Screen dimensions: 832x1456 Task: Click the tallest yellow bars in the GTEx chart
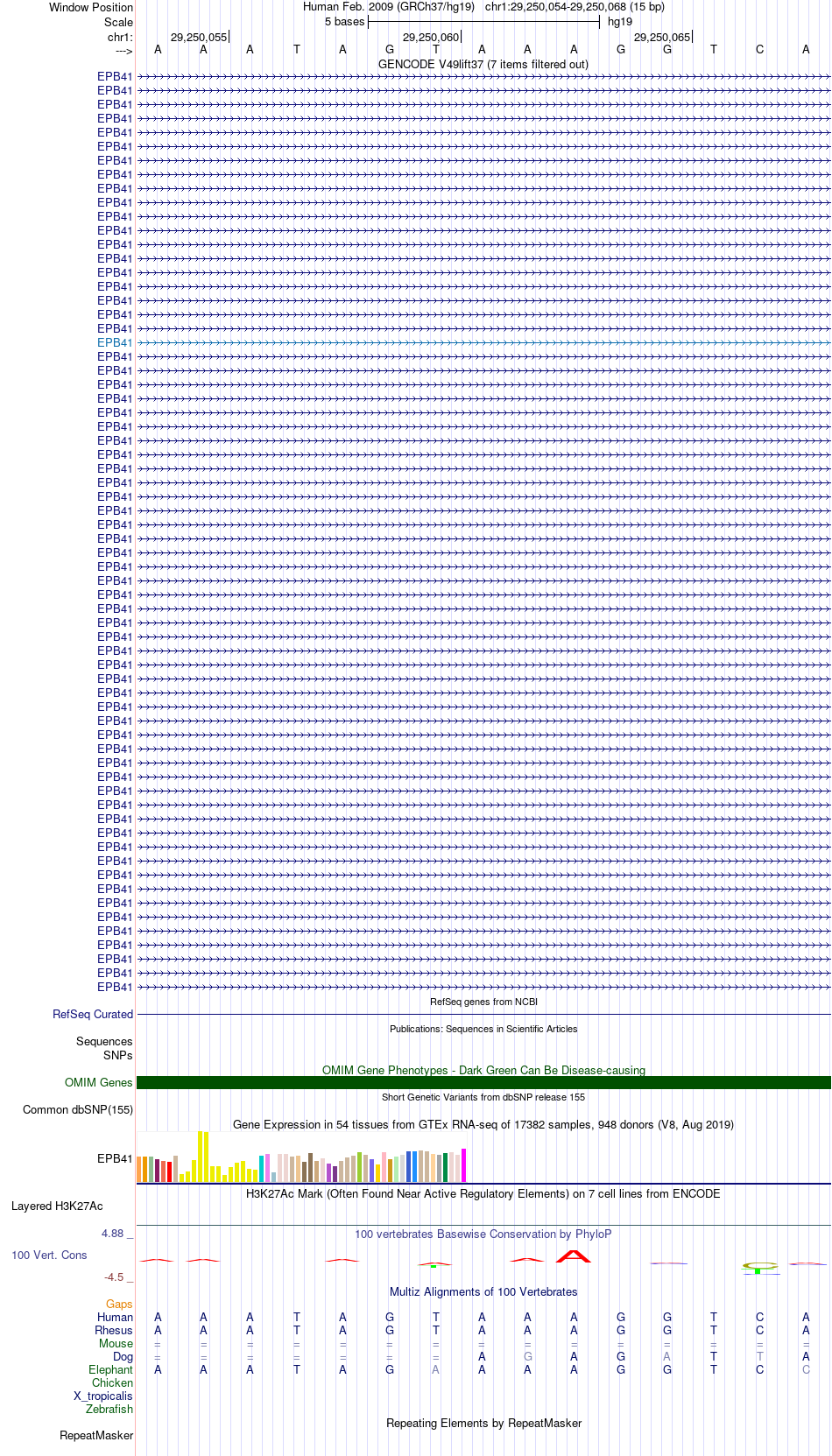coord(203,1157)
